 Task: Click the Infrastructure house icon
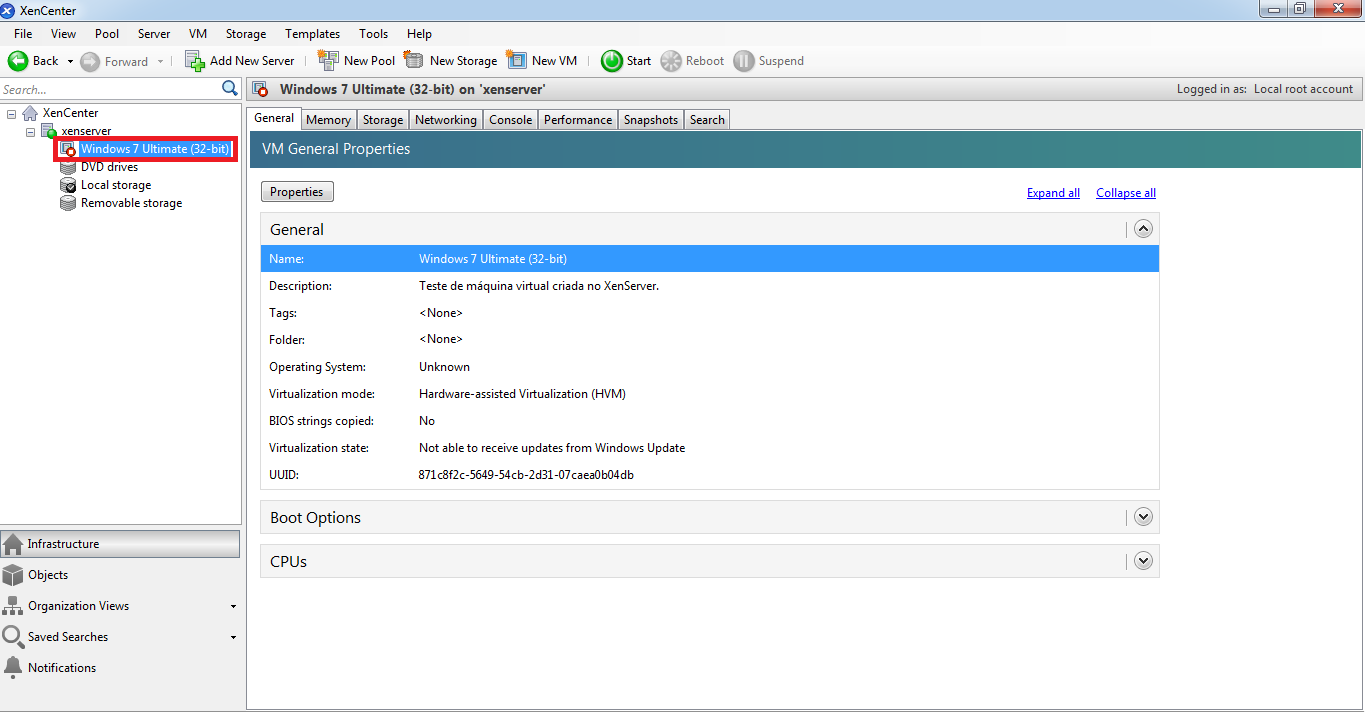pos(13,544)
